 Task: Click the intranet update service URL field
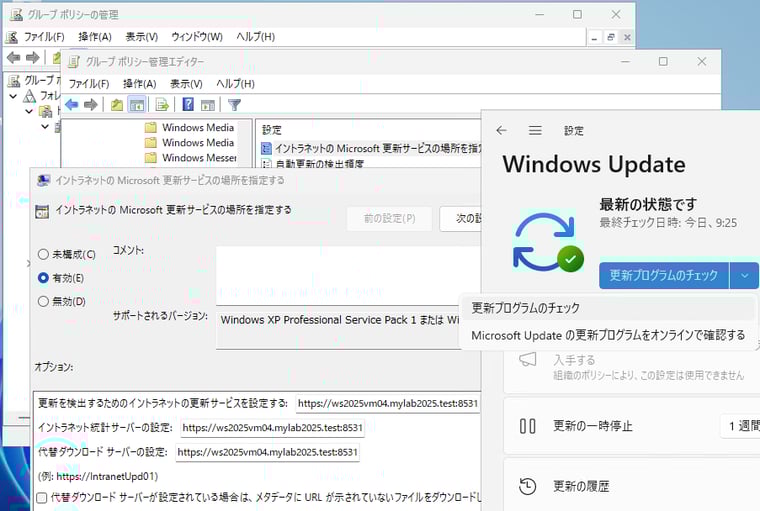tap(388, 403)
